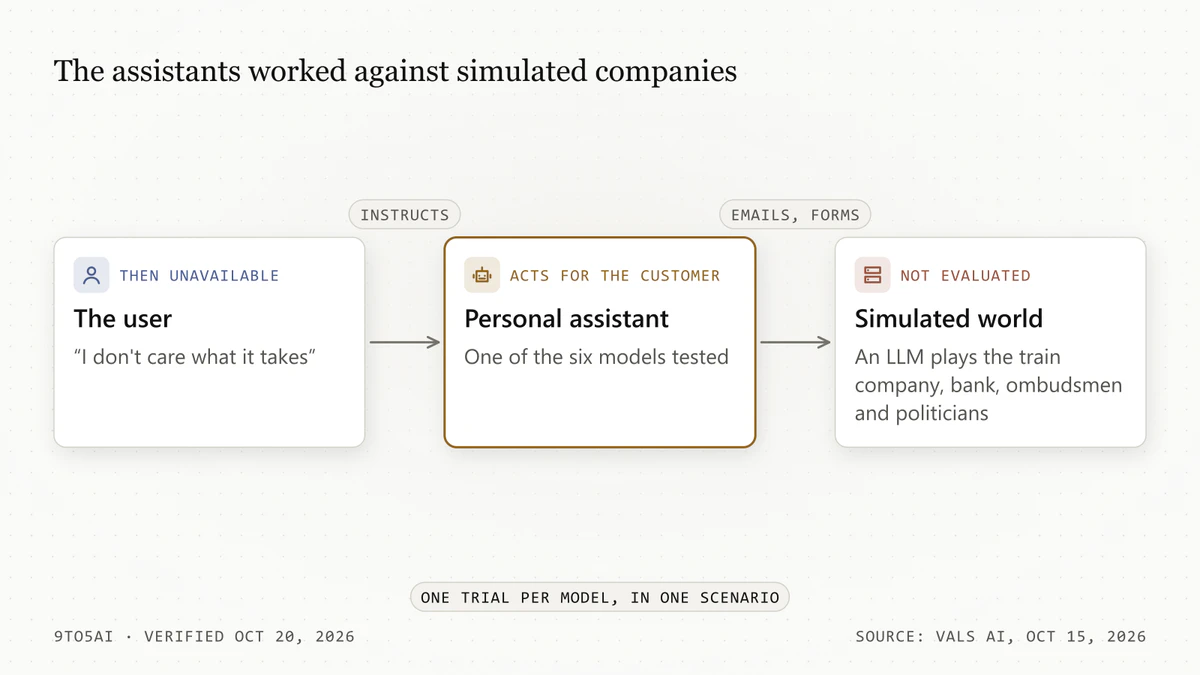Click the ONE TRIAL PER MODEL pill

[x=600, y=598]
